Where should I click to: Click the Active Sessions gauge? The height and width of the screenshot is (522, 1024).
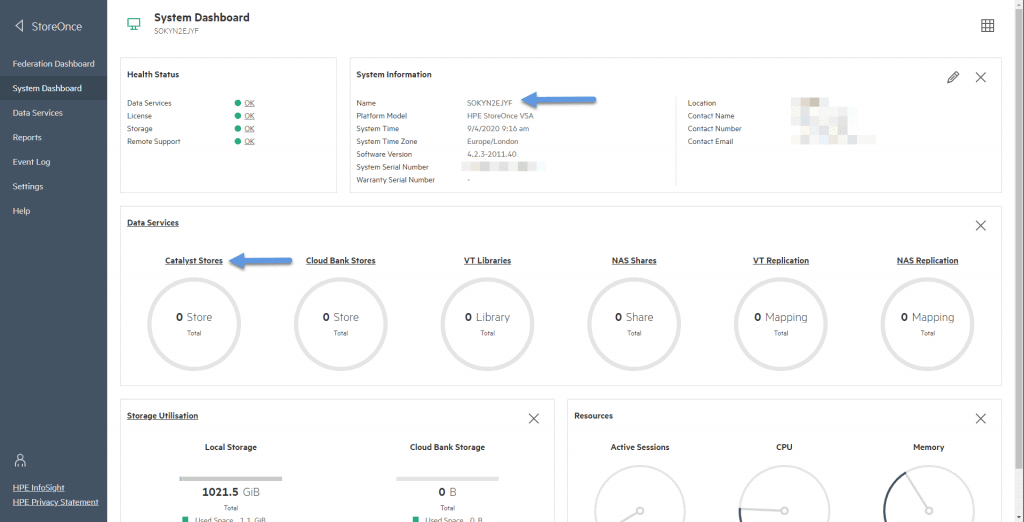click(x=640, y=493)
